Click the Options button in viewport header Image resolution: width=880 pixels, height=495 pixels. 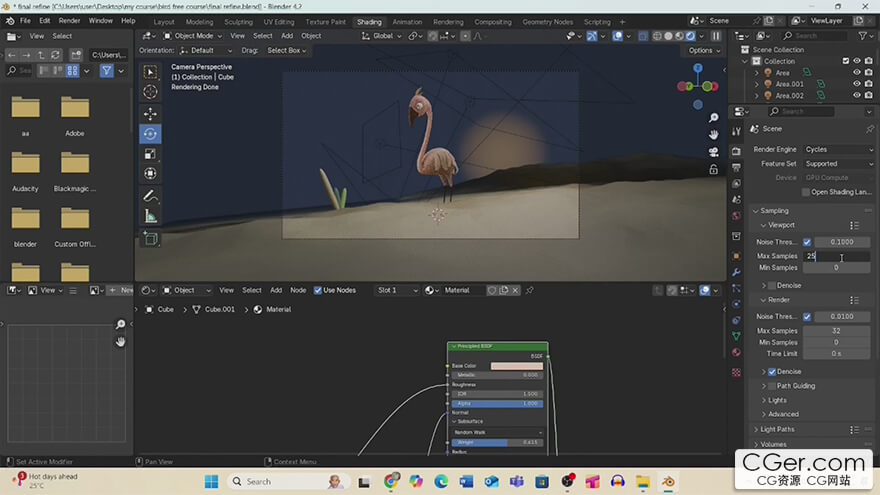point(703,50)
